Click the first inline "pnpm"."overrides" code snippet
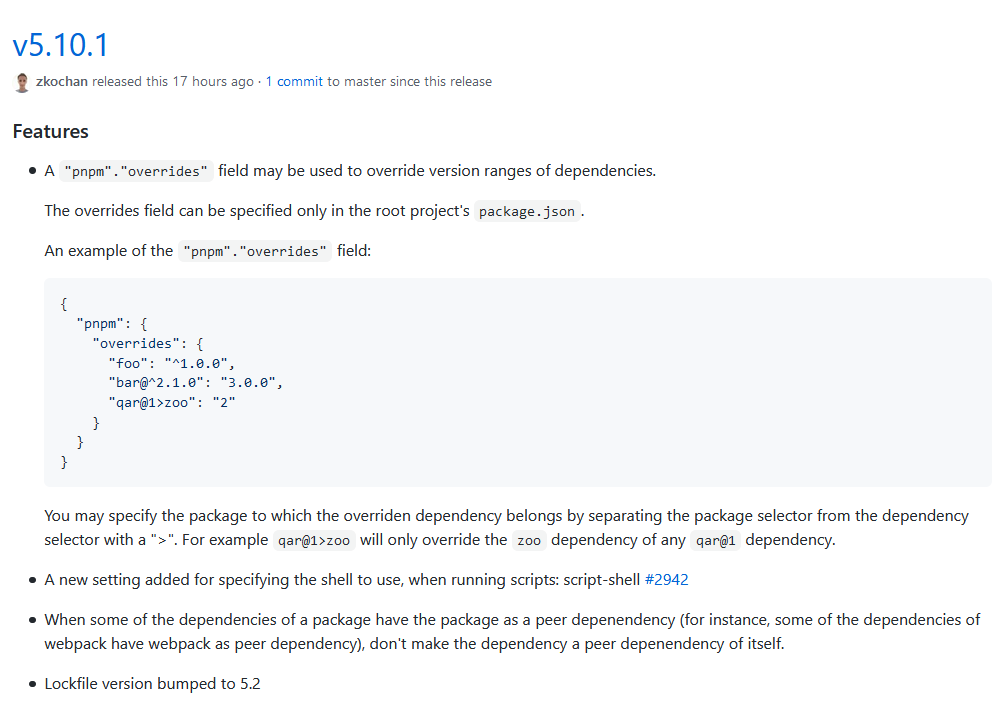 [136, 171]
